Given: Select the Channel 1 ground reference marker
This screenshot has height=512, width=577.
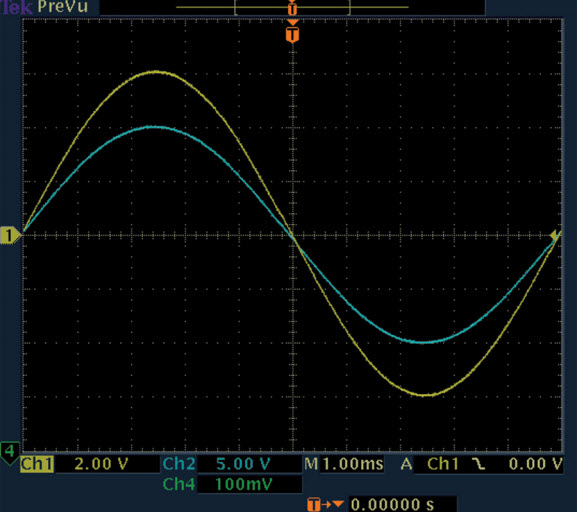Looking at the screenshot, I should (10, 236).
